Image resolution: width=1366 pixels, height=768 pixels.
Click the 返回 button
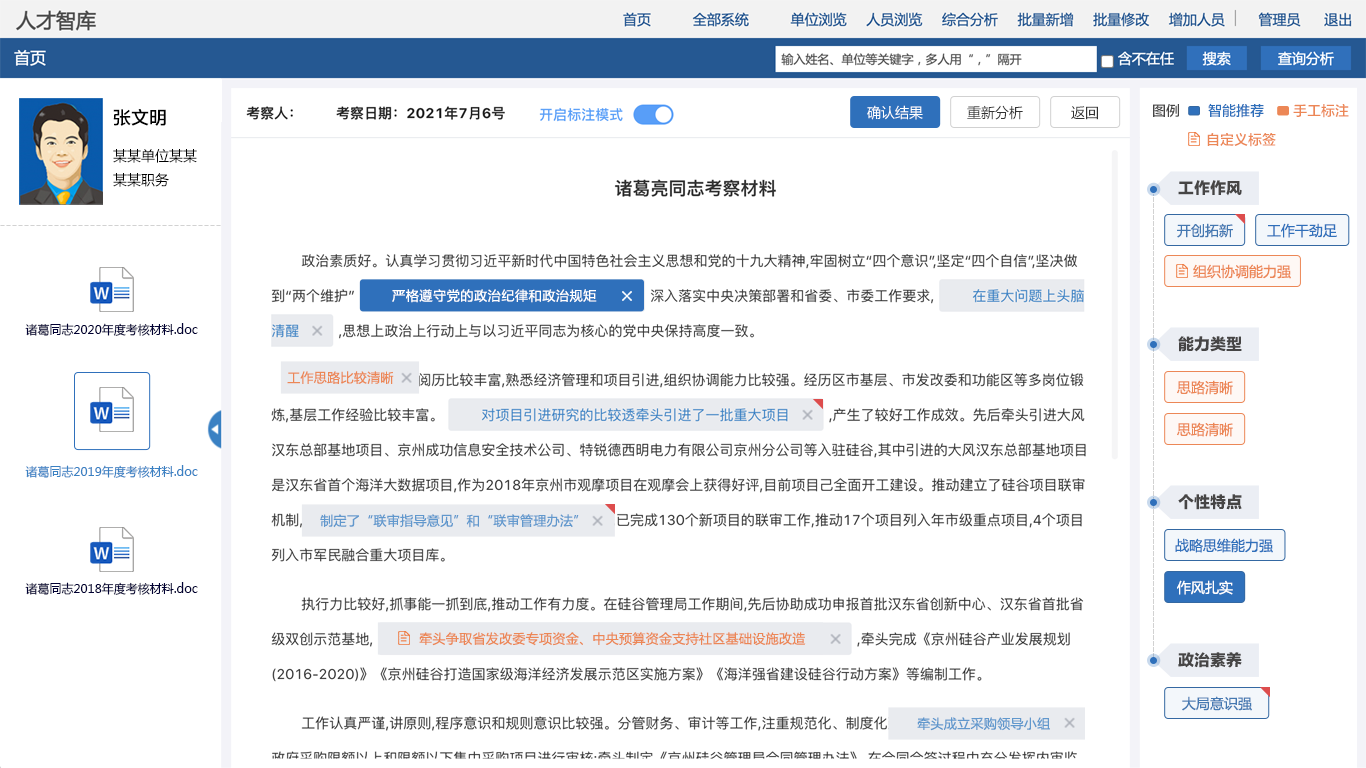coord(1085,112)
